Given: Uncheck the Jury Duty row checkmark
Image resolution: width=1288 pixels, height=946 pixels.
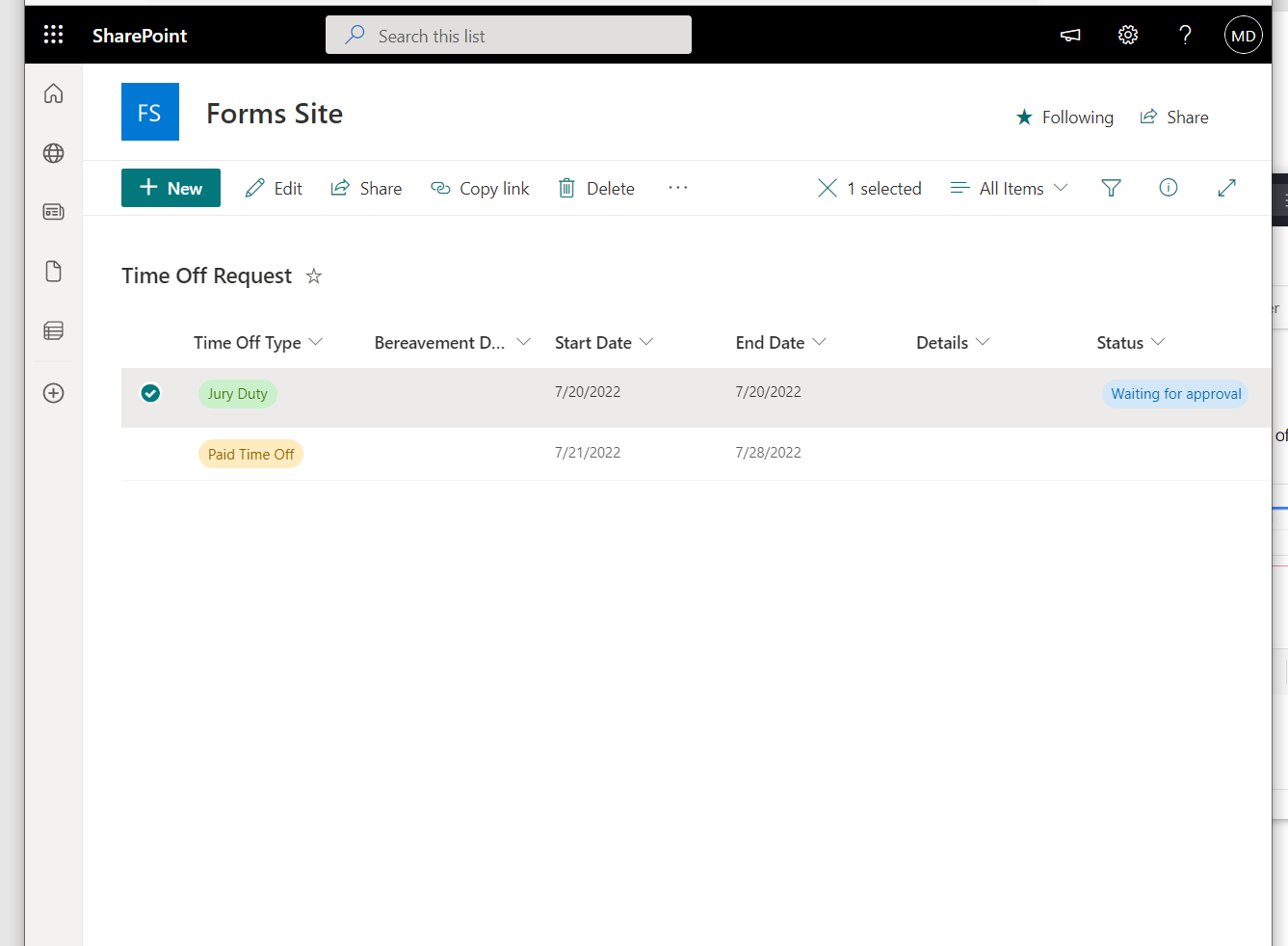Looking at the screenshot, I should (x=150, y=393).
